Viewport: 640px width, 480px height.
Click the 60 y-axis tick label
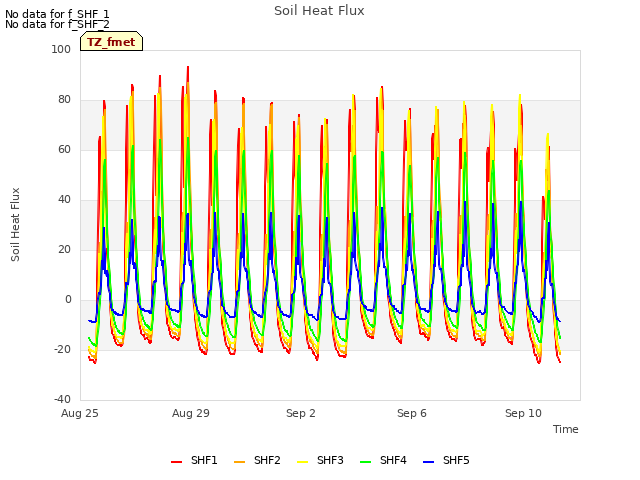tap(64, 149)
